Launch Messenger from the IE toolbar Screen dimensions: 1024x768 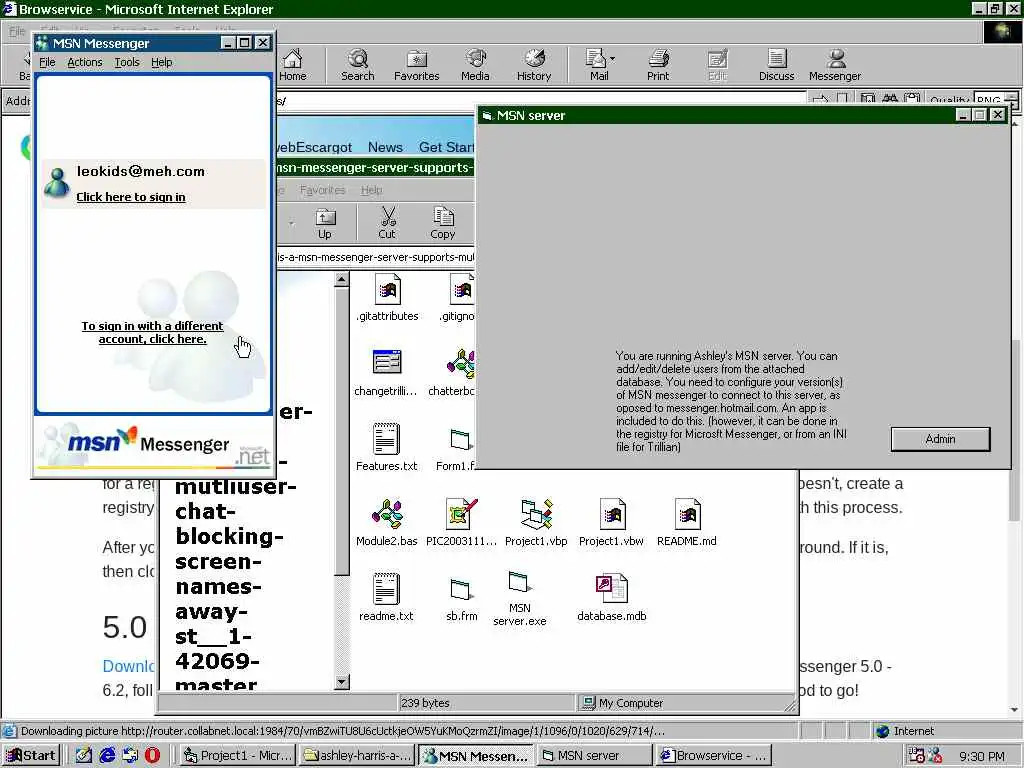point(835,65)
